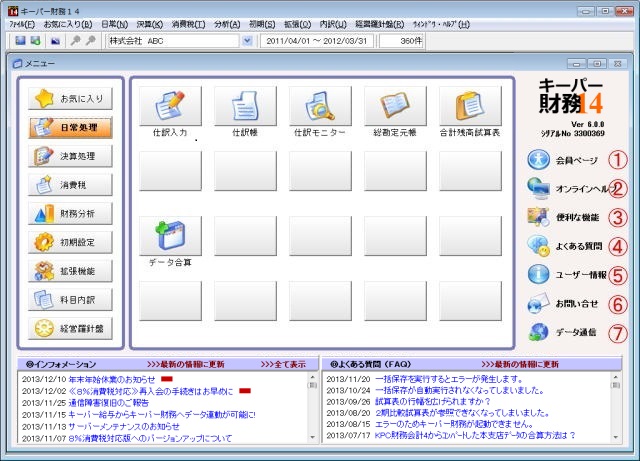Open FAQ 2期比較試算表が参照できなくなってしまいました
This screenshot has width=640, height=461.
pos(462,413)
